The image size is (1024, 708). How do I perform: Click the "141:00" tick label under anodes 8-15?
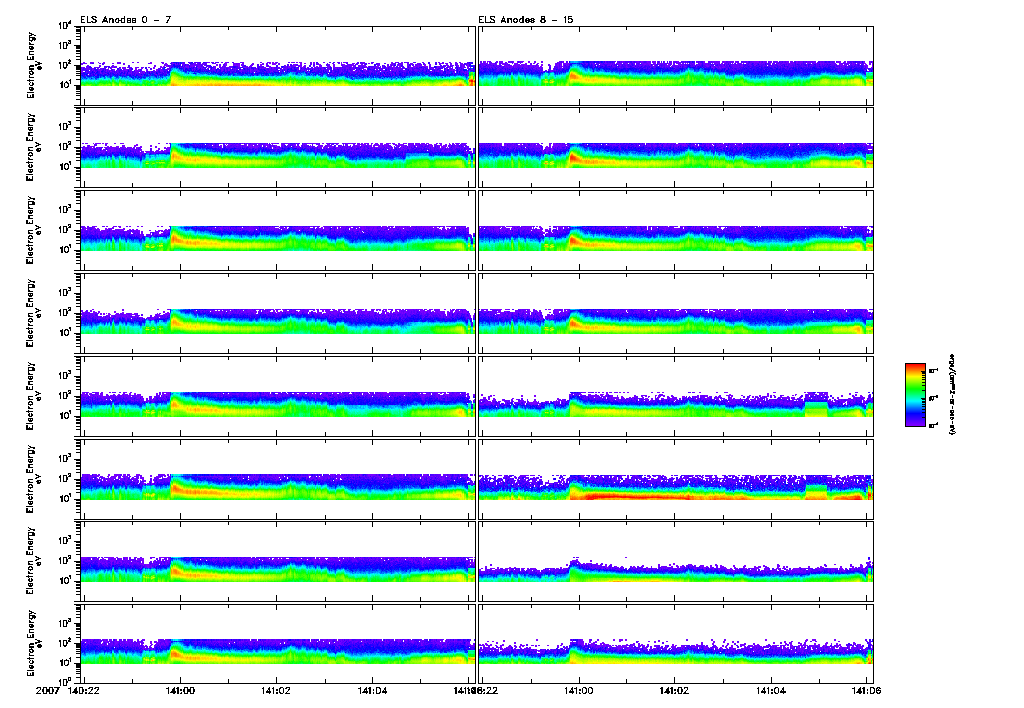pyautogui.click(x=578, y=690)
